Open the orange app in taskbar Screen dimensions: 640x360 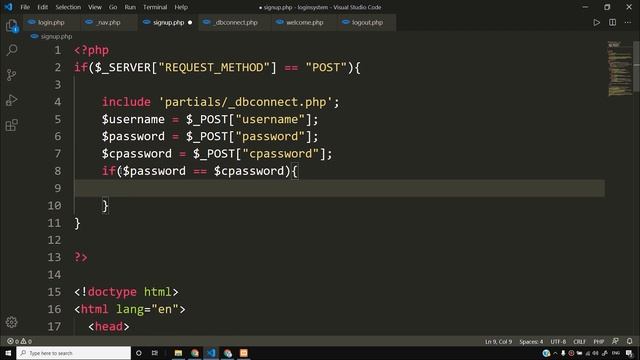tap(244, 353)
